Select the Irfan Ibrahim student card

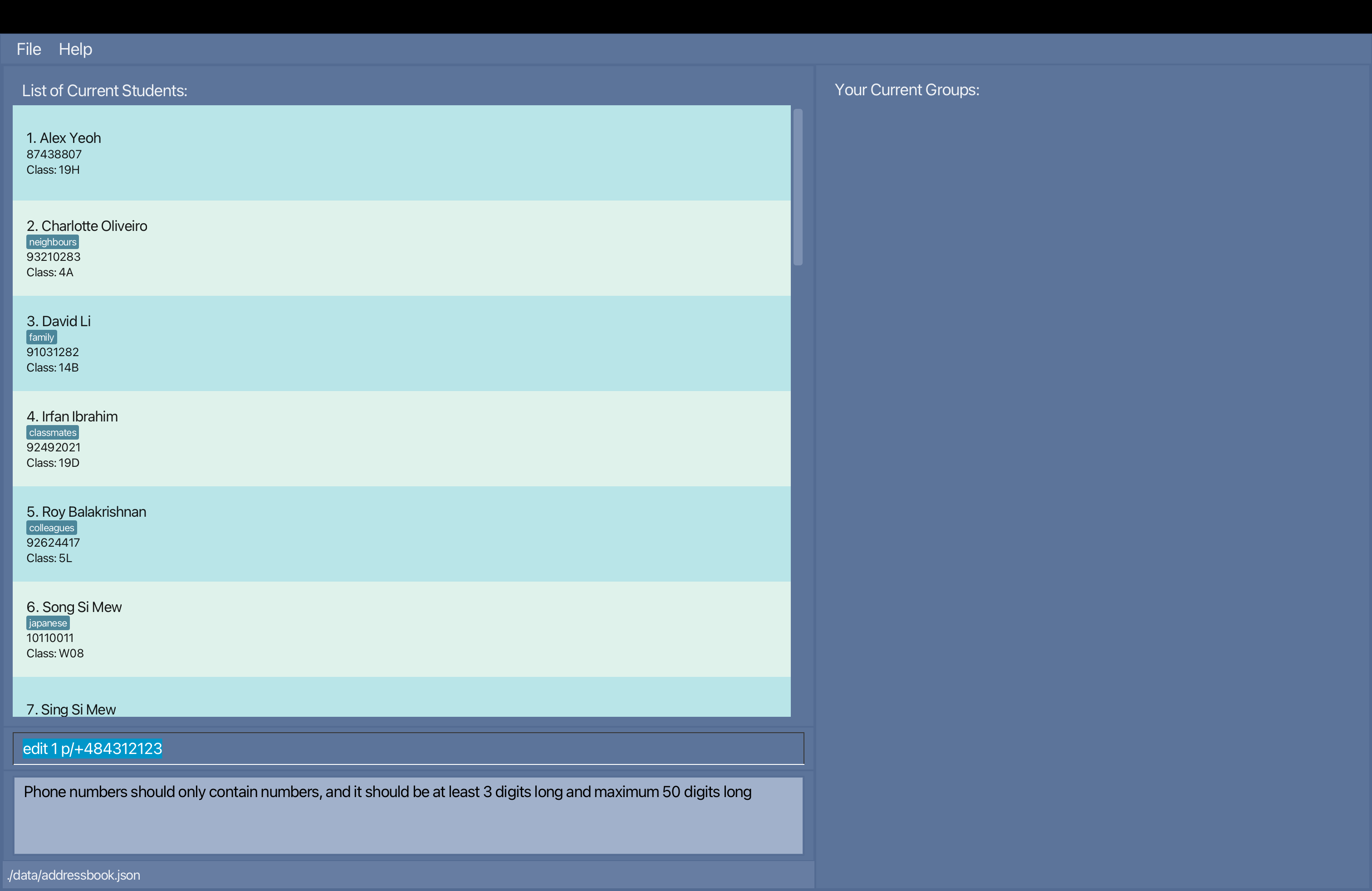401,439
